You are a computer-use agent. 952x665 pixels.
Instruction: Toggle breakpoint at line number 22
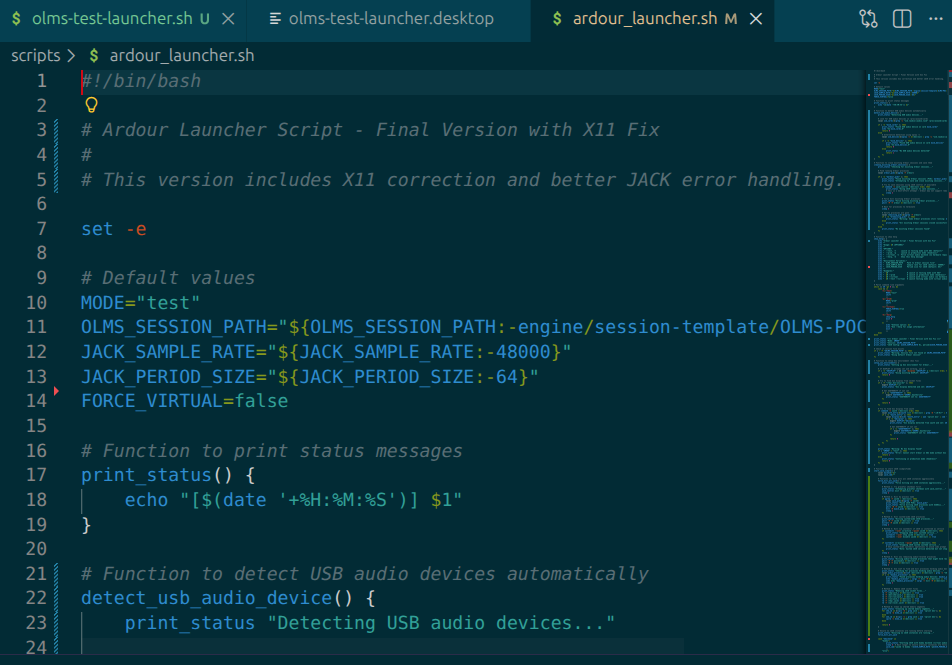[x=36, y=598]
